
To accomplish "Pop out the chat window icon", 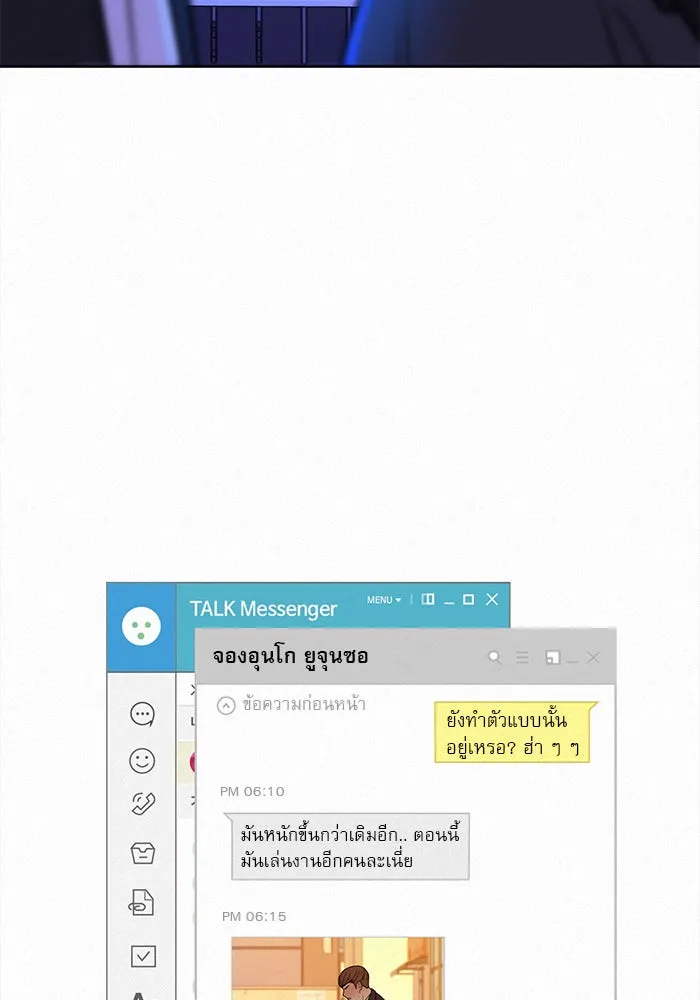I will (x=553, y=657).
